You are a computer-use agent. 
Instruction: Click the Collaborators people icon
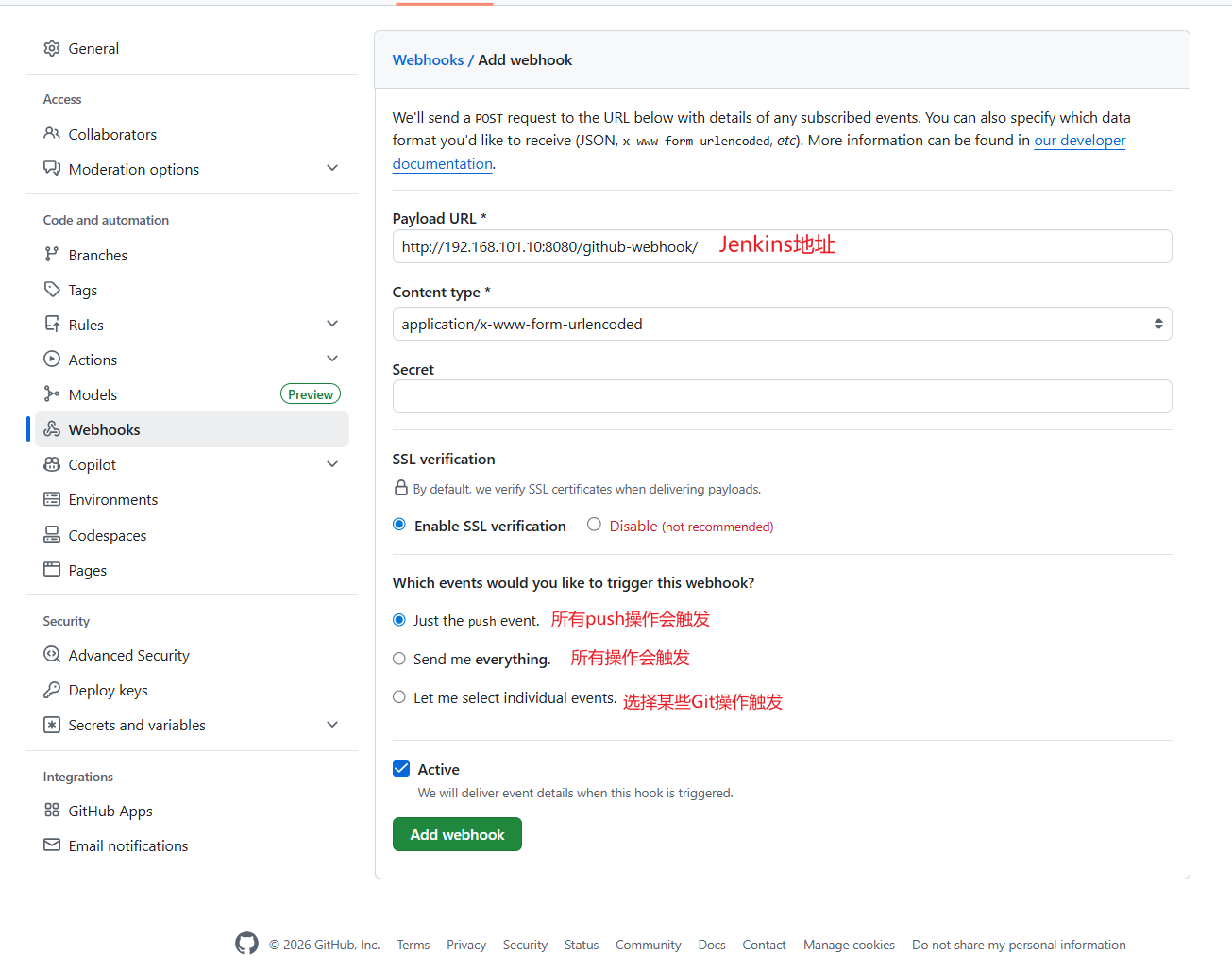point(52,134)
